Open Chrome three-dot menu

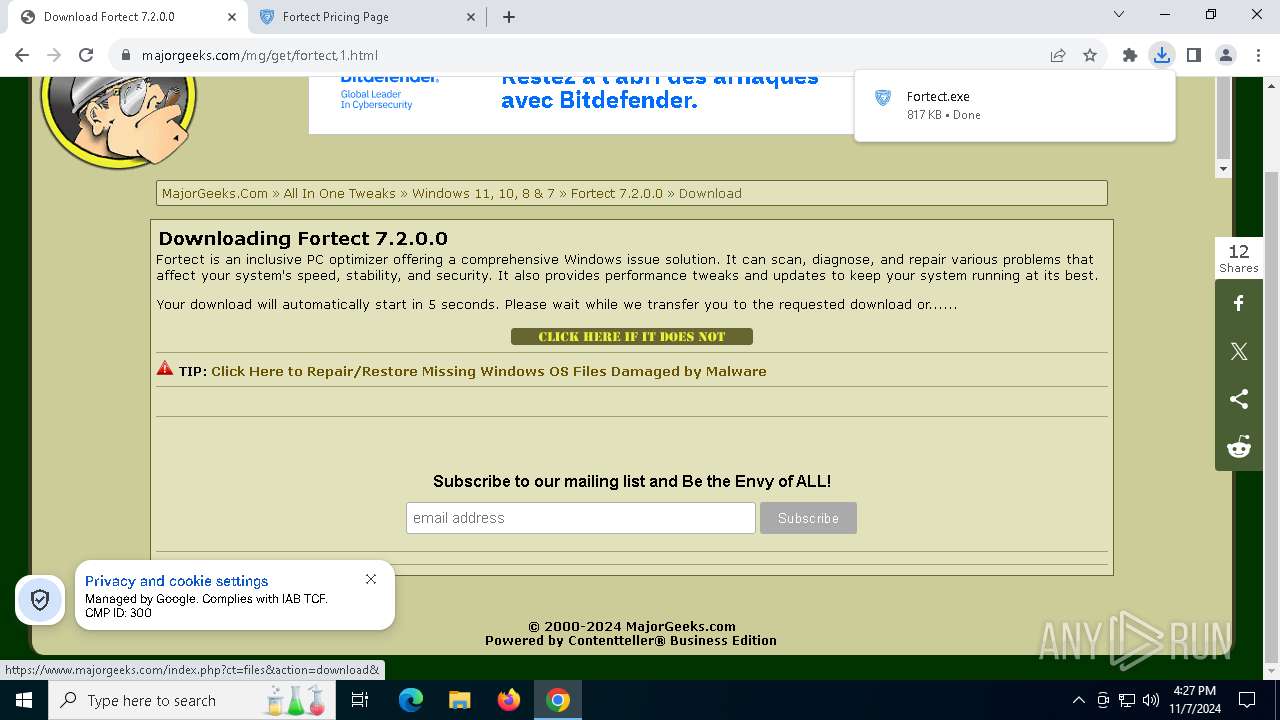point(1258,55)
